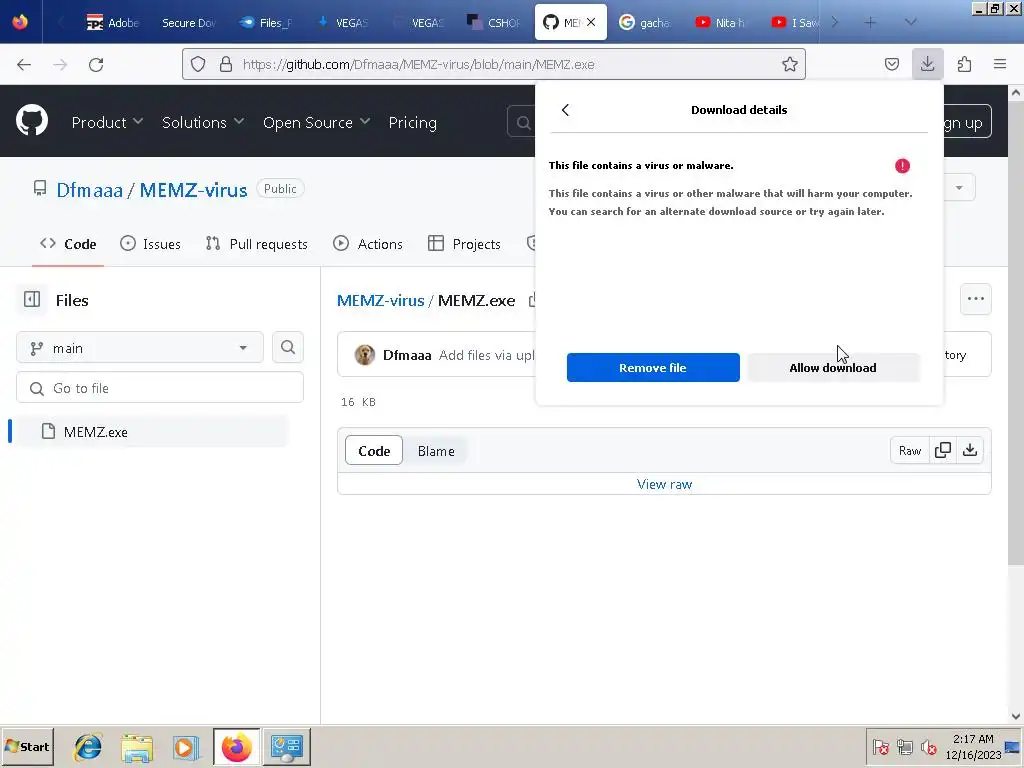Click page vertical scrollbar down arrow

pyautogui.click(x=1016, y=716)
